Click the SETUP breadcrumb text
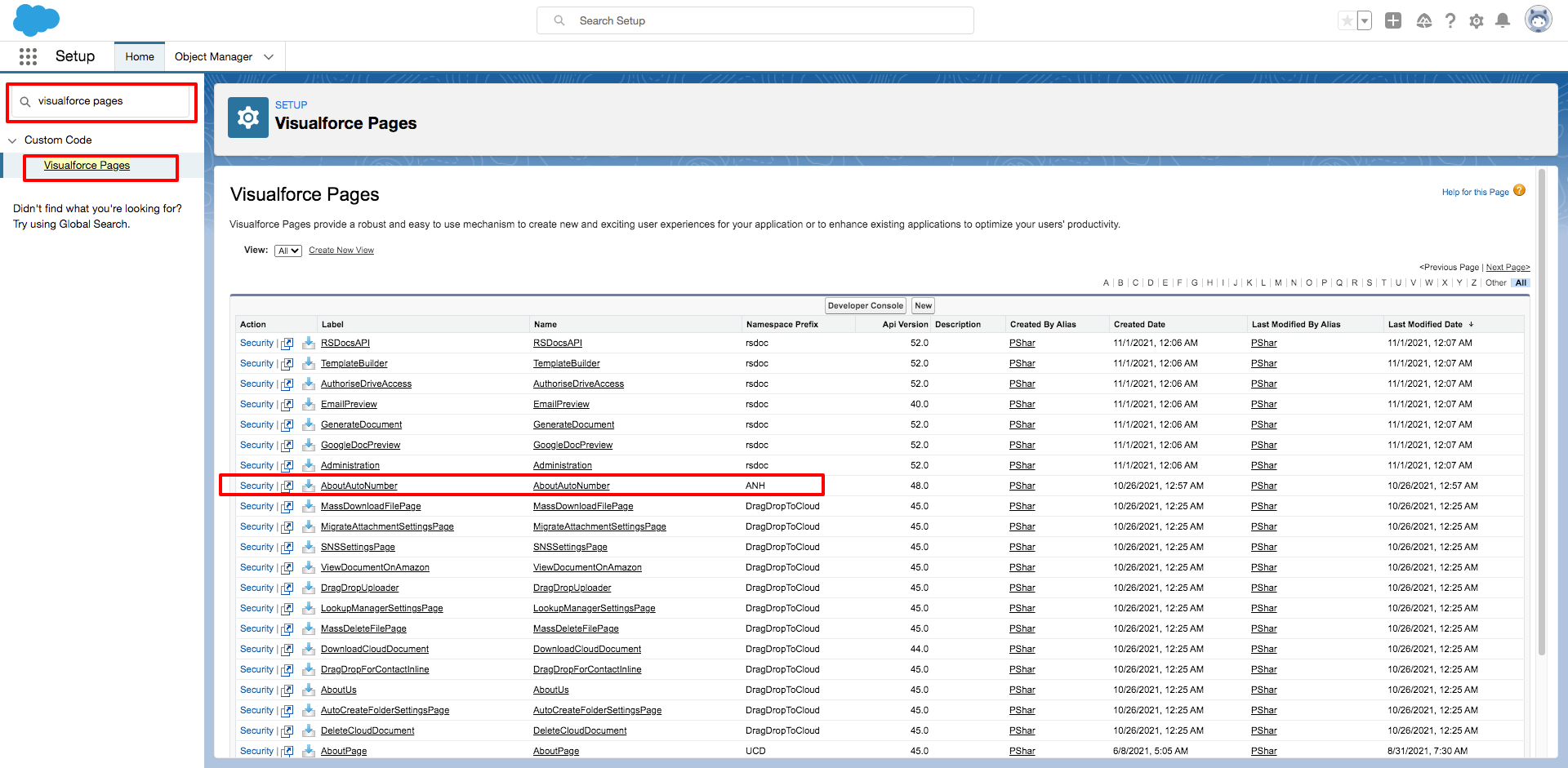 pos(291,105)
